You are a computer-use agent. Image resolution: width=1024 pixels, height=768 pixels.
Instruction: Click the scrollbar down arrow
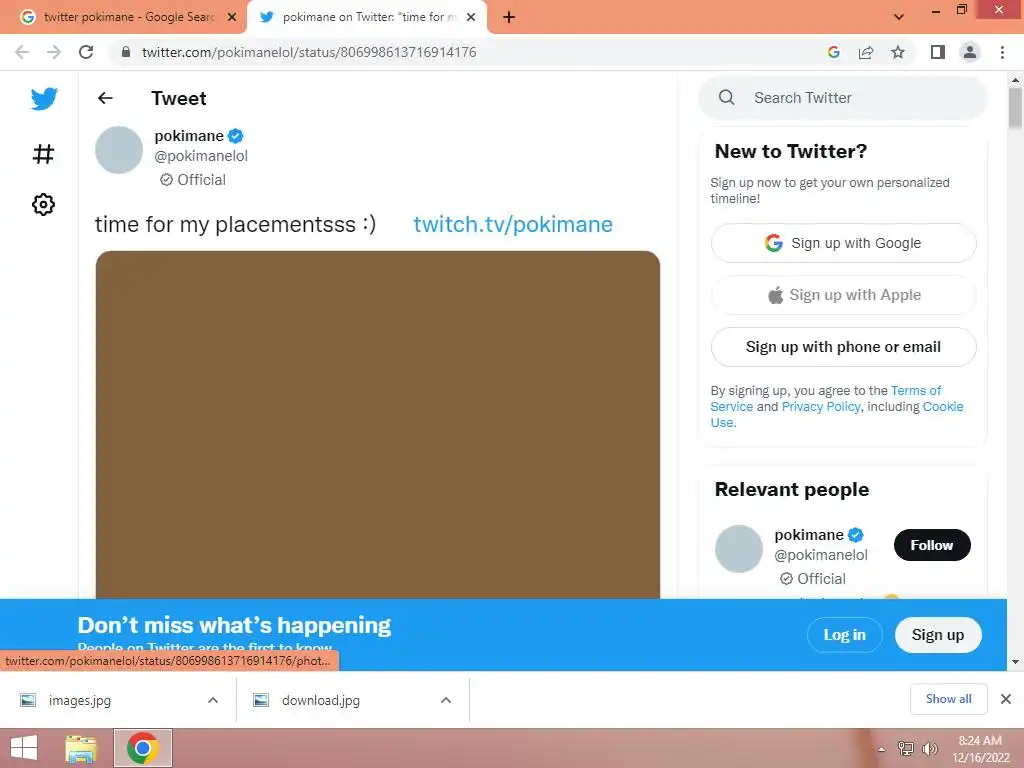[x=1015, y=662]
